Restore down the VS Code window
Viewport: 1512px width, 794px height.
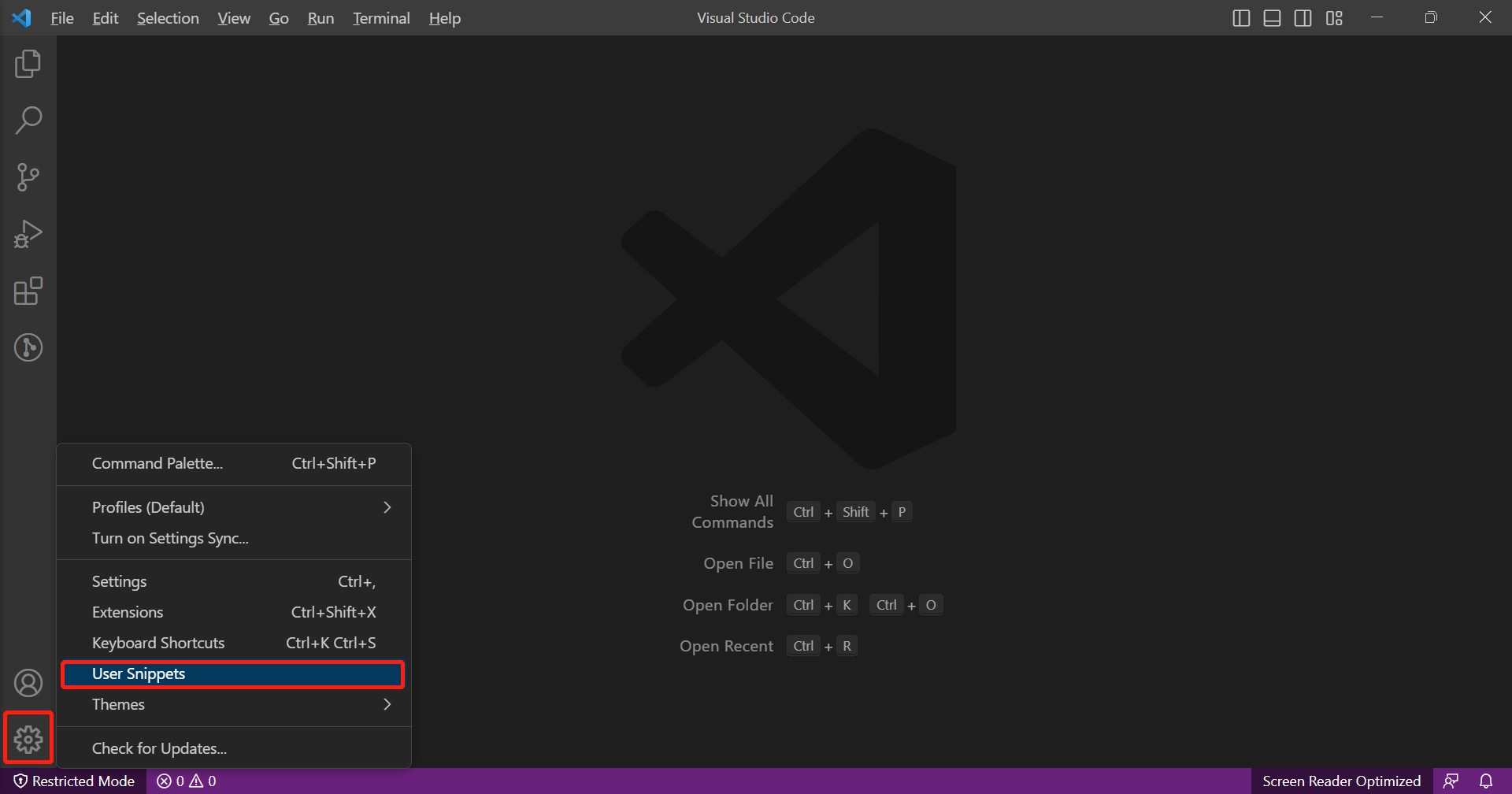point(1431,17)
